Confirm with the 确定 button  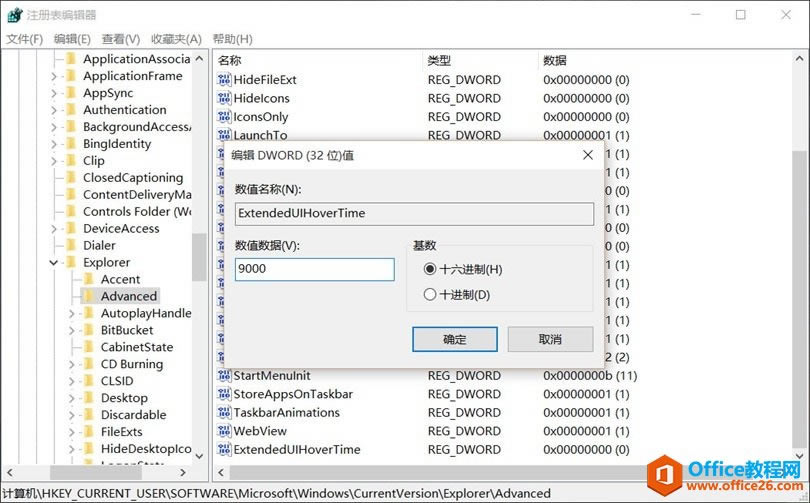click(x=455, y=339)
